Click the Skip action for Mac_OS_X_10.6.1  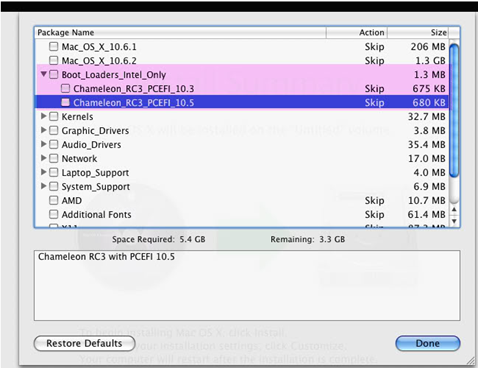click(x=374, y=47)
